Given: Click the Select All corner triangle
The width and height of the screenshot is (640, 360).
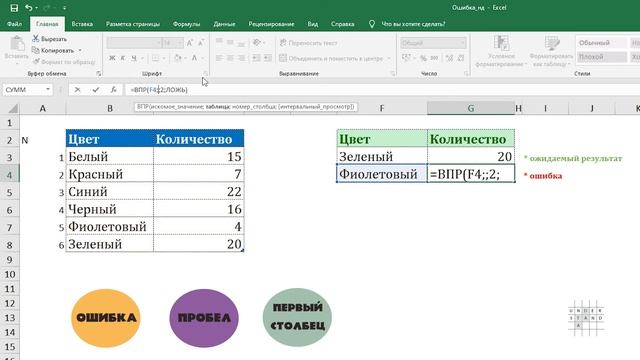Looking at the screenshot, I should click(x=13, y=109).
